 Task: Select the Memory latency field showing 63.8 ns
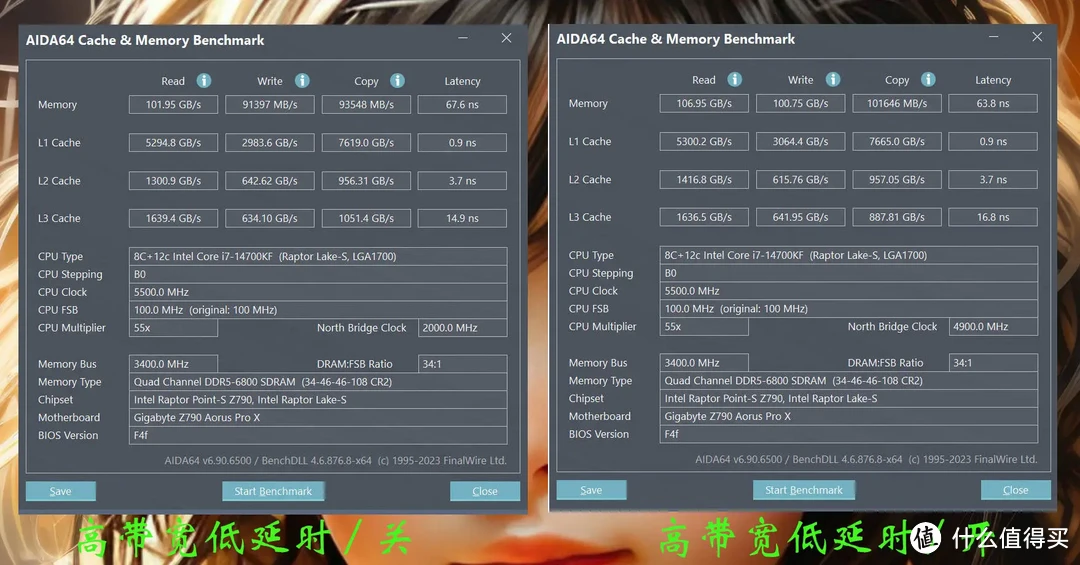coord(992,104)
